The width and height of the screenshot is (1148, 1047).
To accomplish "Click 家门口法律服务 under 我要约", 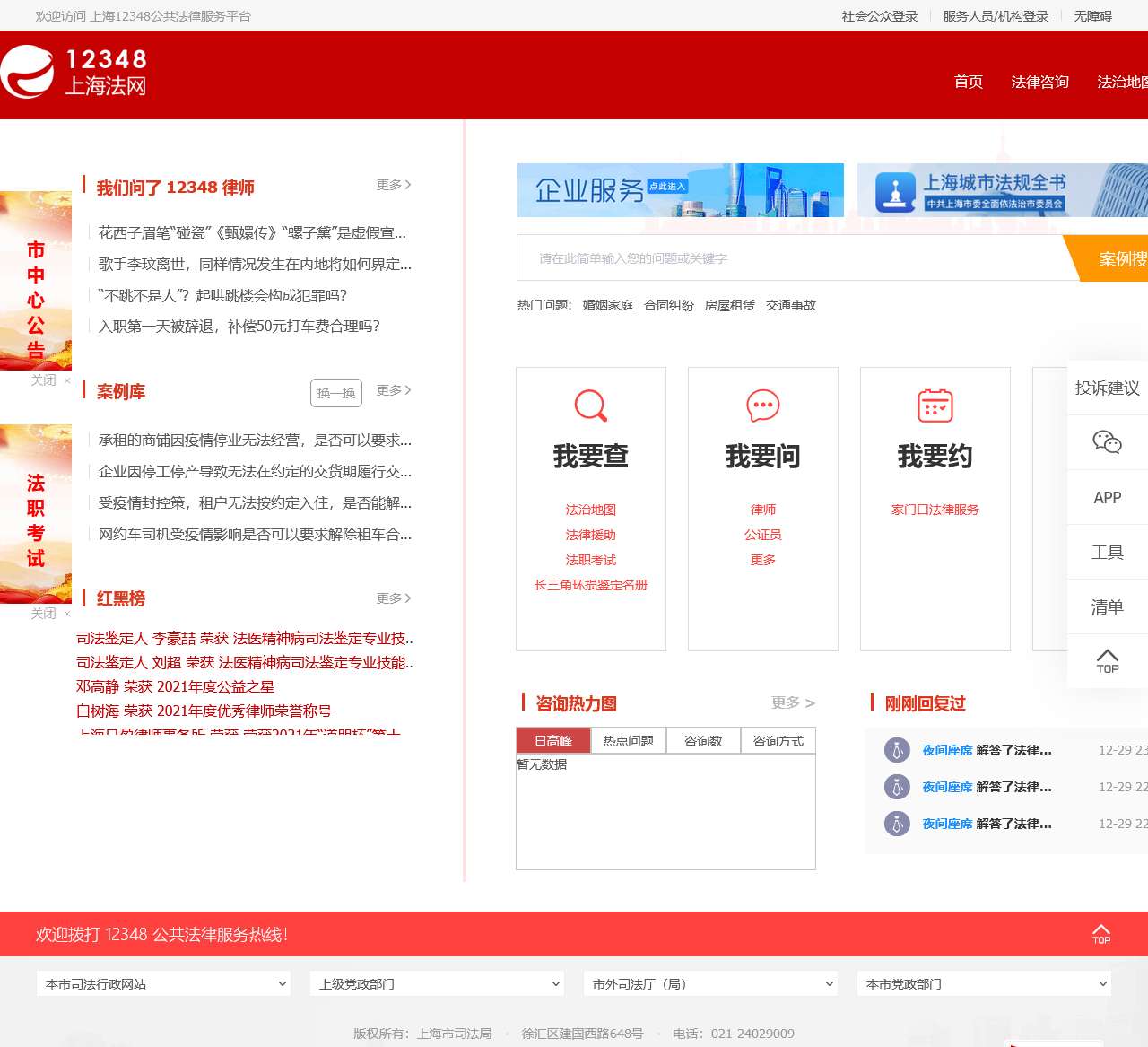I will click(x=935, y=510).
